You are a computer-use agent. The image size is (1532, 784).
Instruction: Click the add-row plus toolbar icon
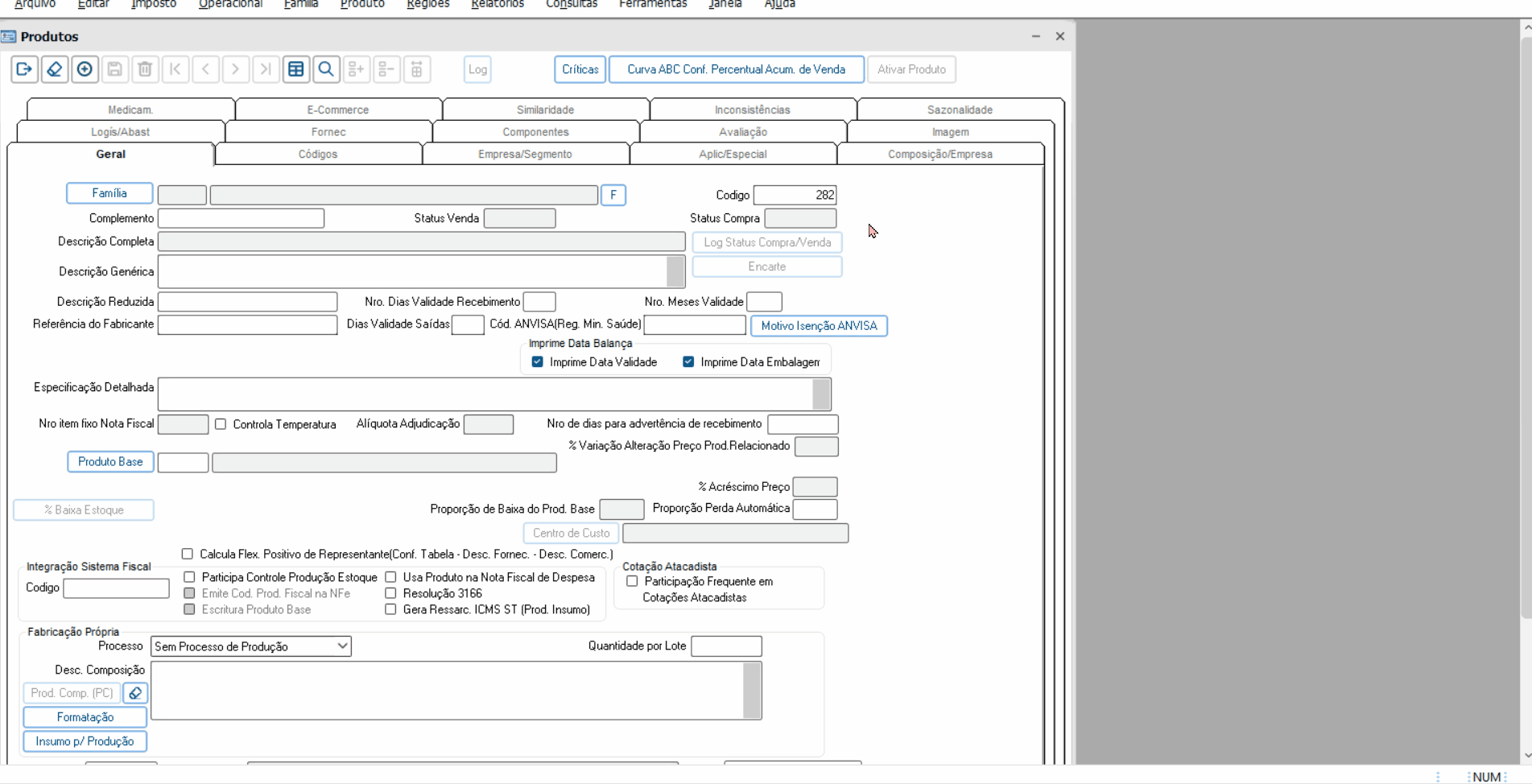tap(357, 69)
